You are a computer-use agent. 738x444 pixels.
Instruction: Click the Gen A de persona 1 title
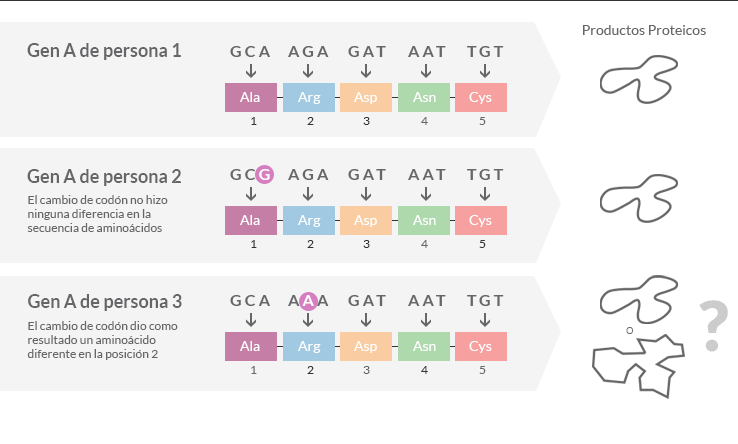coord(104,51)
